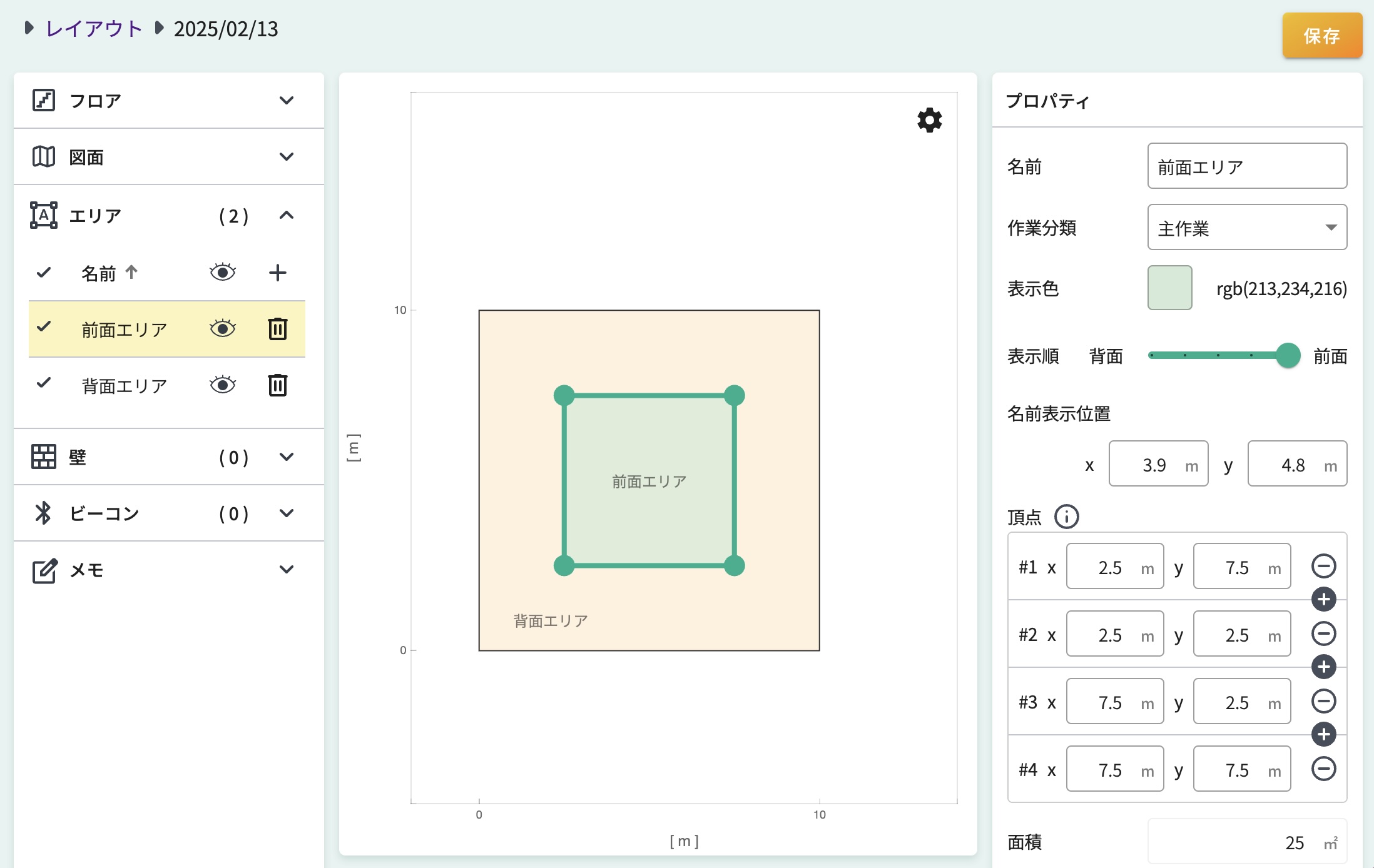The height and width of the screenshot is (868, 1374).
Task: Uncheck the 背面エリア checkmark
Action: point(44,383)
